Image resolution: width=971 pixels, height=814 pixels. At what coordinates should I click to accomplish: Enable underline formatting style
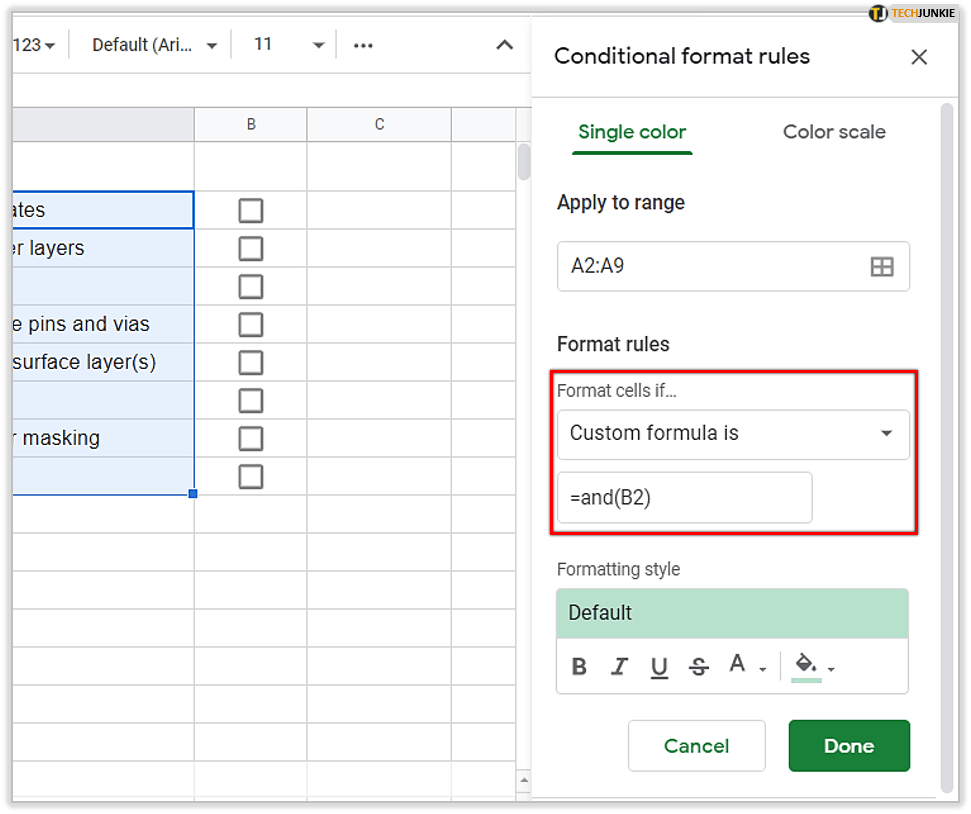[x=659, y=667]
